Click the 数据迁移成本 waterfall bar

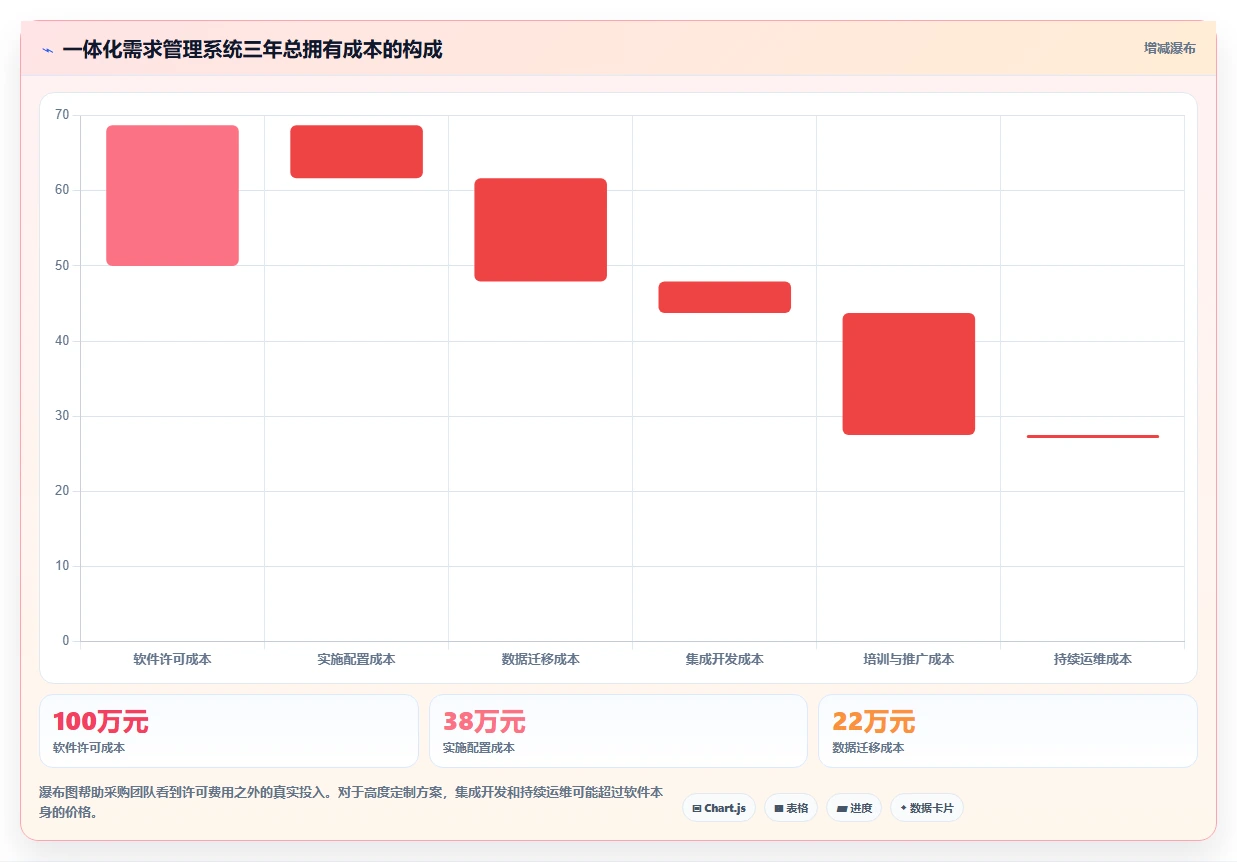pos(540,230)
